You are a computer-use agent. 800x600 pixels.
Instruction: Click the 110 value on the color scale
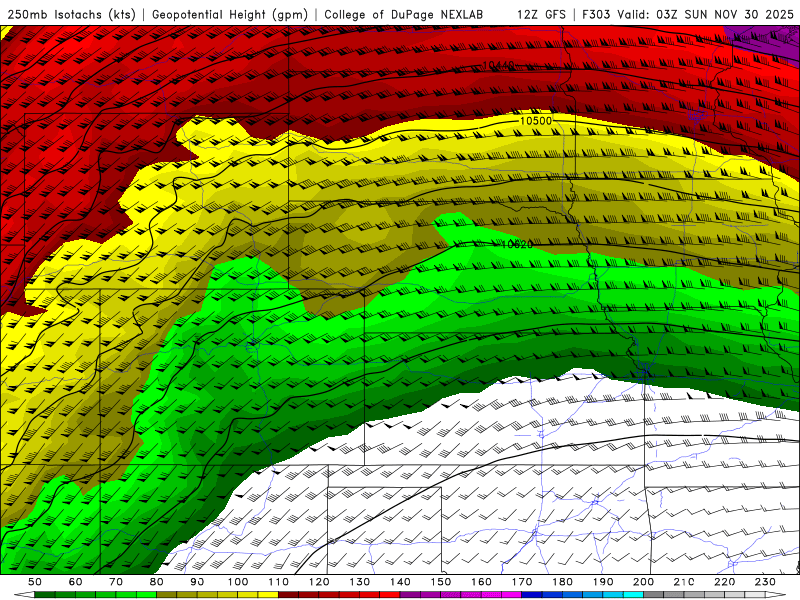tap(279, 582)
